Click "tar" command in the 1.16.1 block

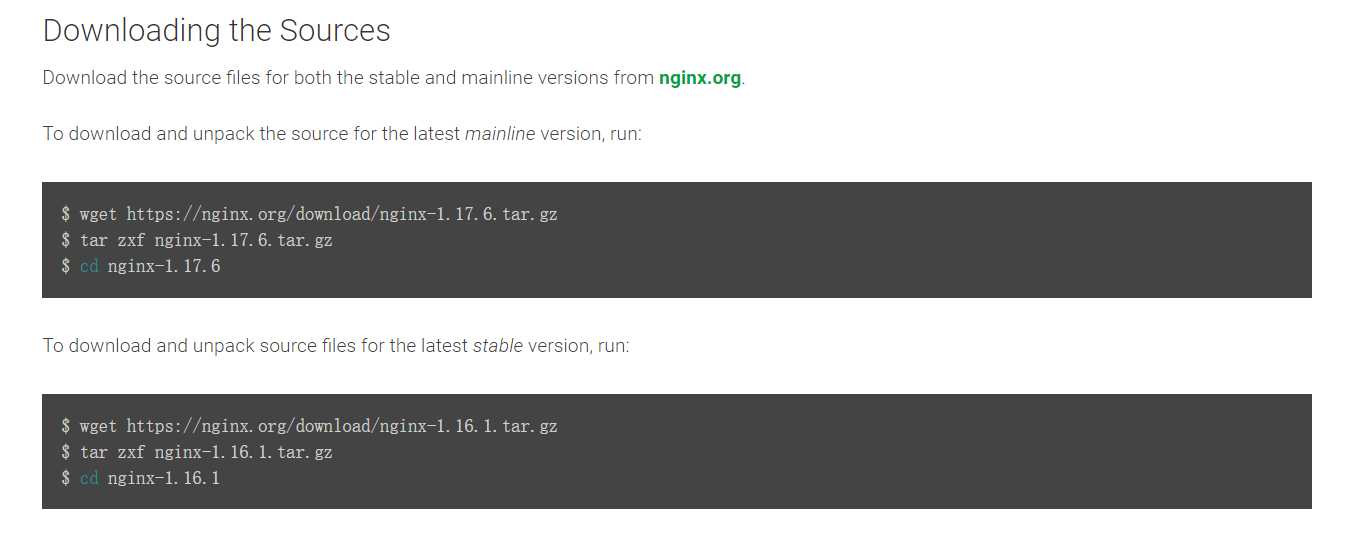coord(93,452)
